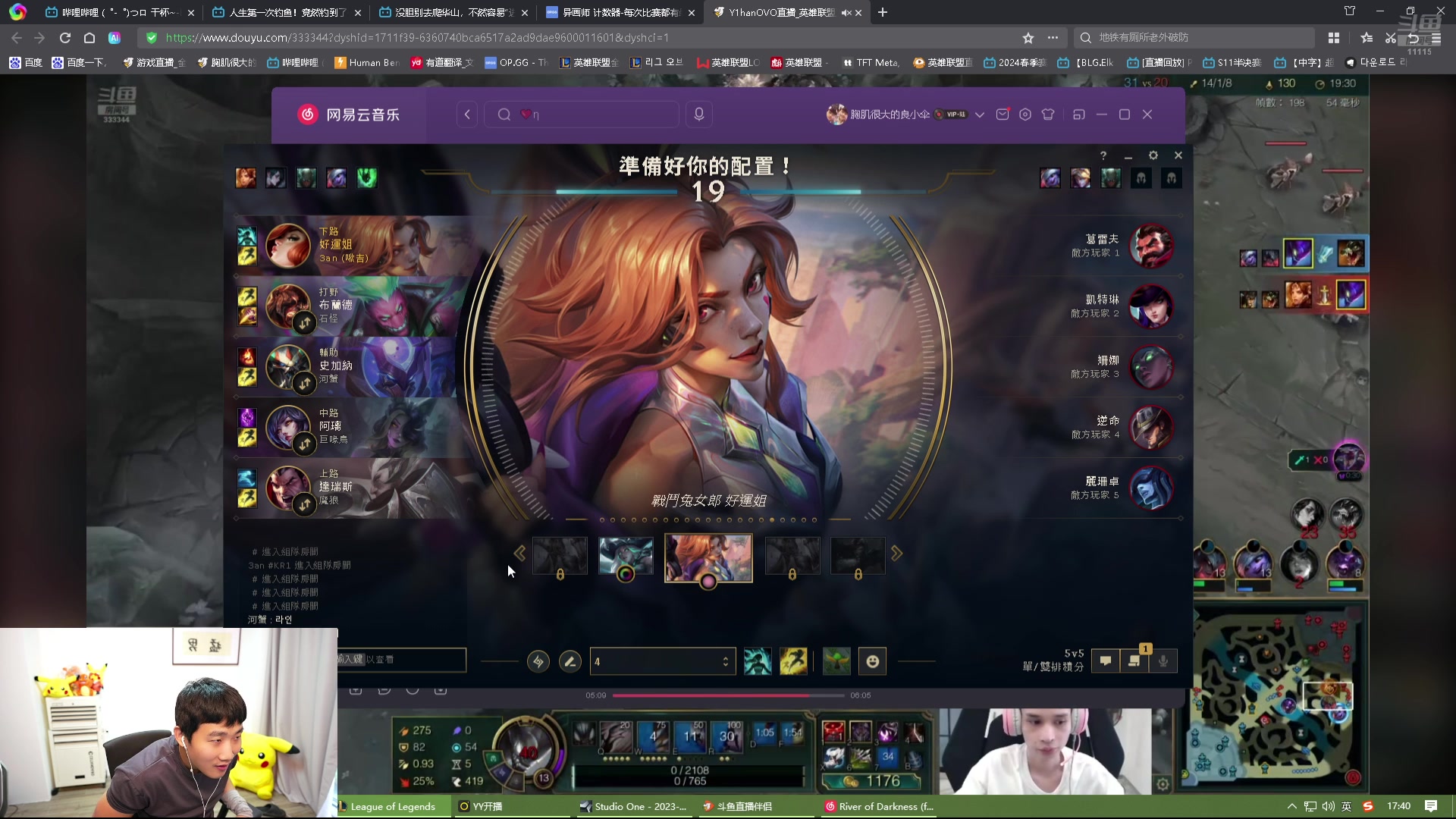Change the Flash summoner spell icon
This screenshot has width=1456, height=819.
[793, 661]
